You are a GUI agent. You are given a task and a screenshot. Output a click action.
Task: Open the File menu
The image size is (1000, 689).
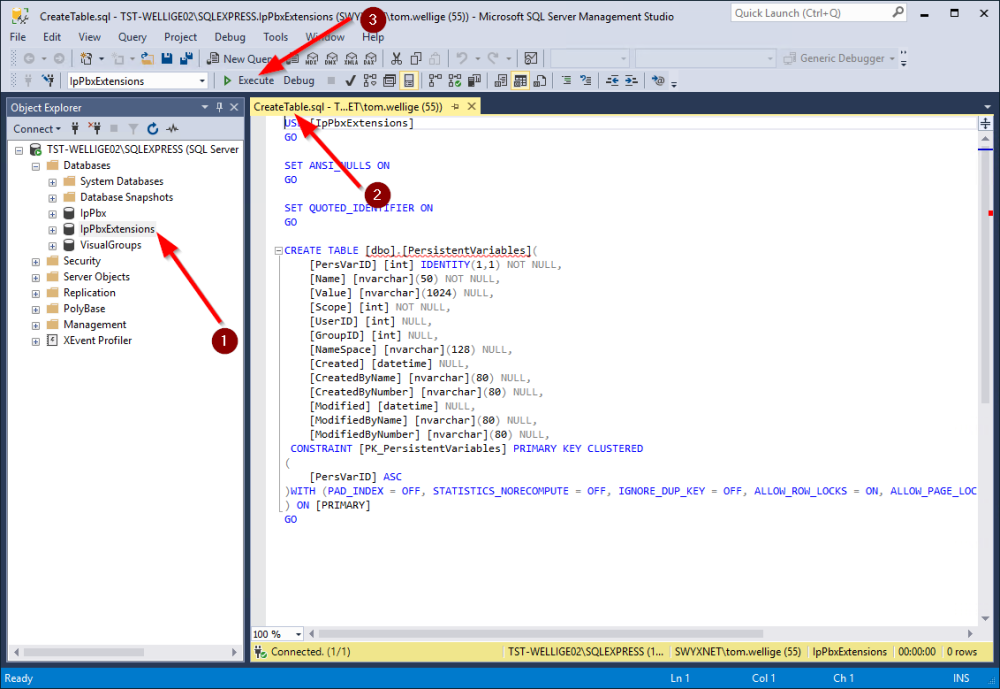[18, 37]
